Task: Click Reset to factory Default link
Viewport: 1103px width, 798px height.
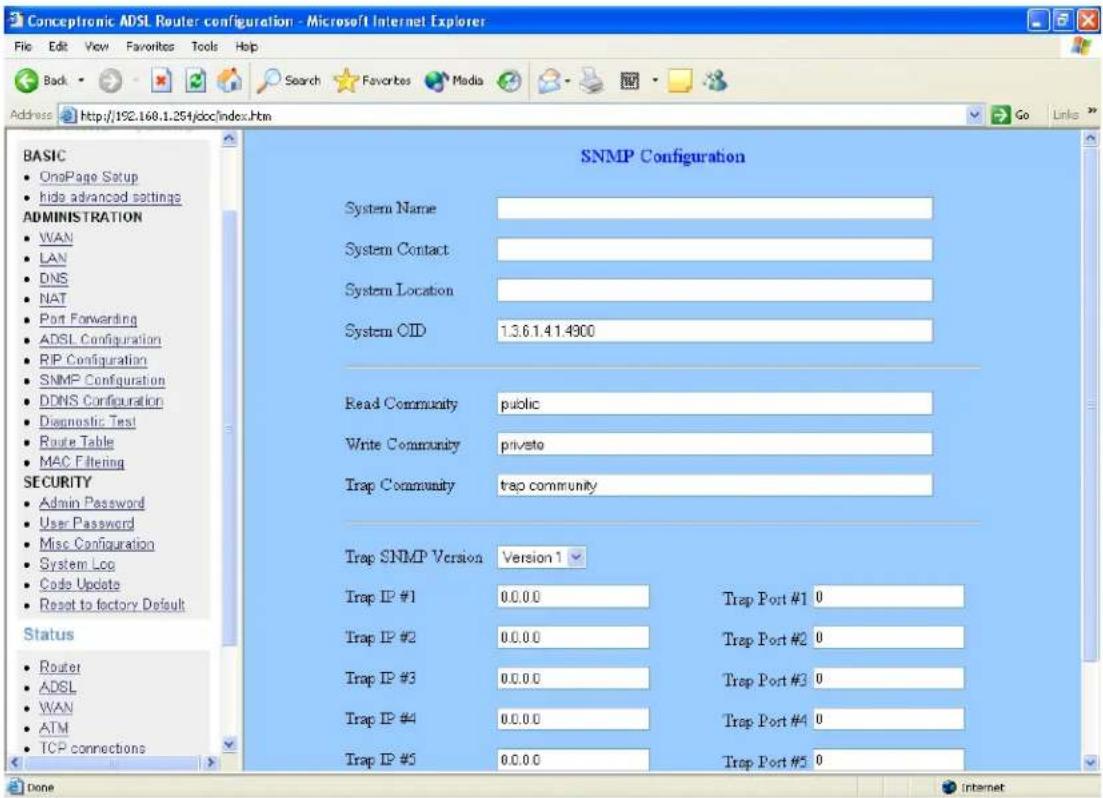Action: click(x=112, y=605)
